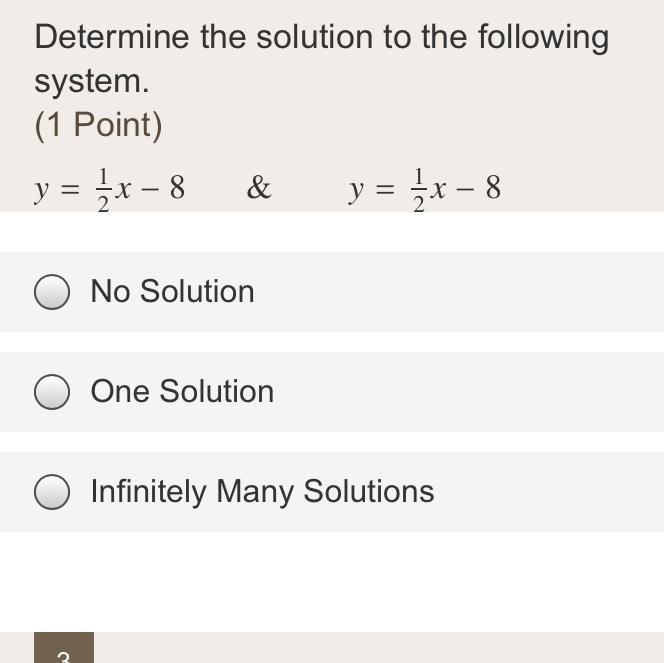The height and width of the screenshot is (663, 664).
Task: Click the Determine the solution question heading
Action: pos(321,38)
